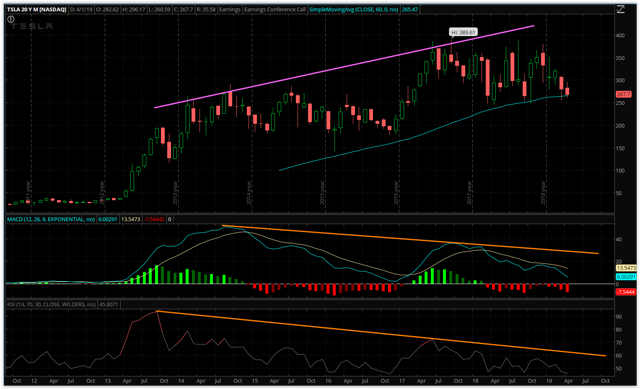The width and height of the screenshot is (640, 389).
Task: Open the MACD (12, 26, 9, EXPONENTIAL, no) study label
Action: coord(51,219)
